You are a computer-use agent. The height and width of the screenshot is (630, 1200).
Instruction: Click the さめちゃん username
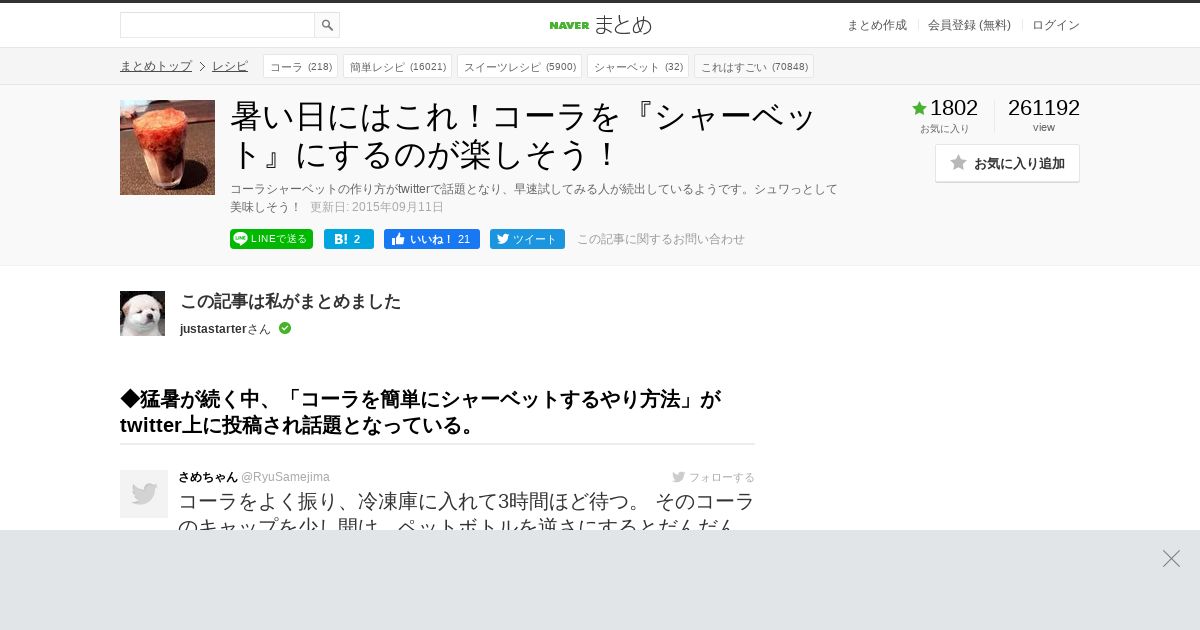tap(208, 477)
